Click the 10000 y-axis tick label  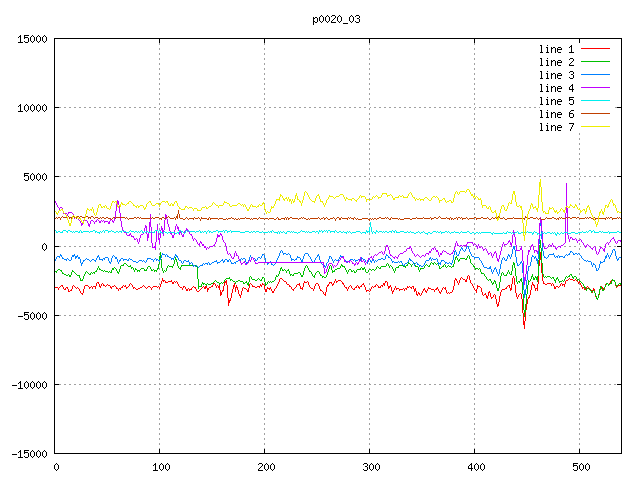[31, 108]
